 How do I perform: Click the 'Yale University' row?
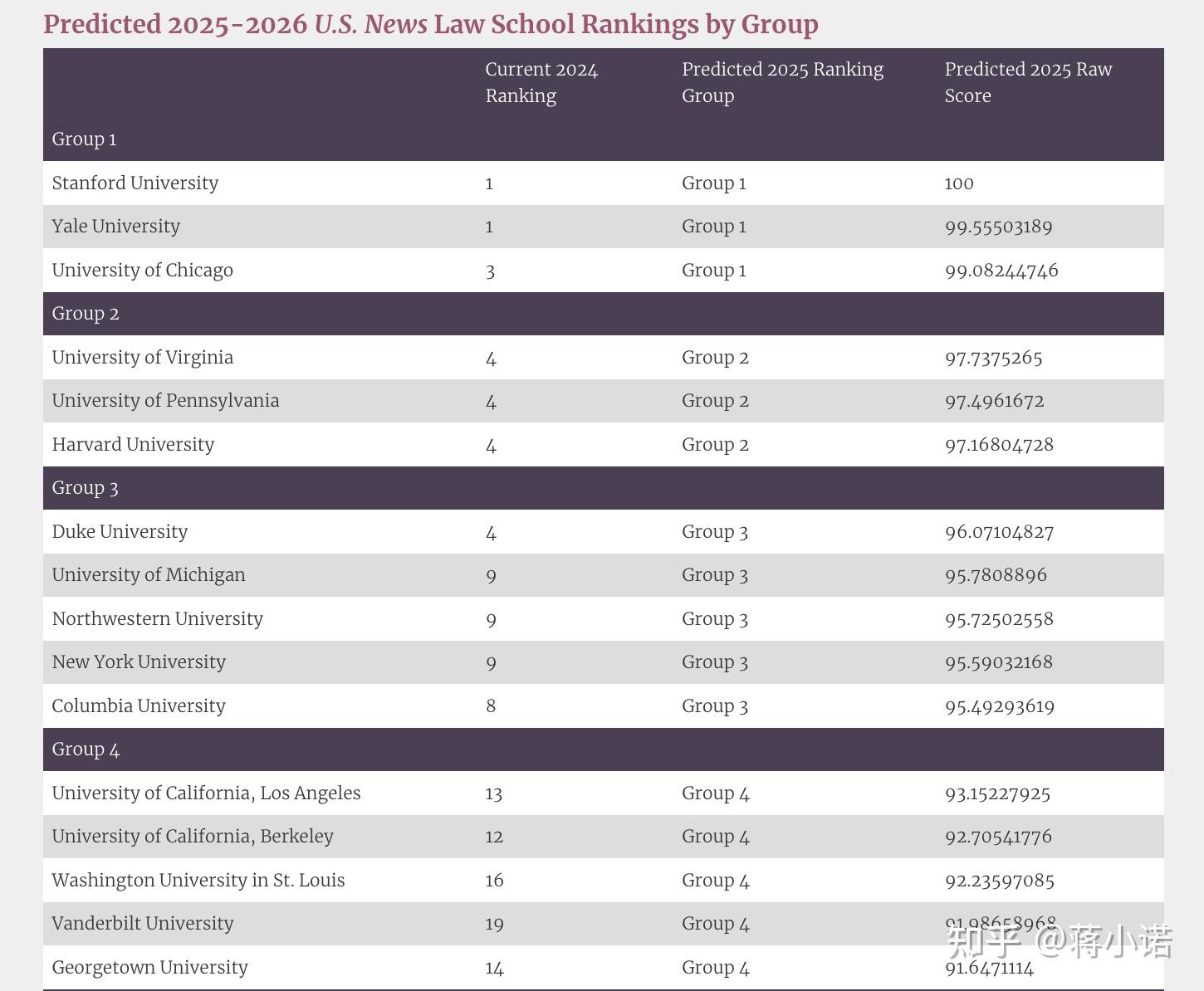115,226
